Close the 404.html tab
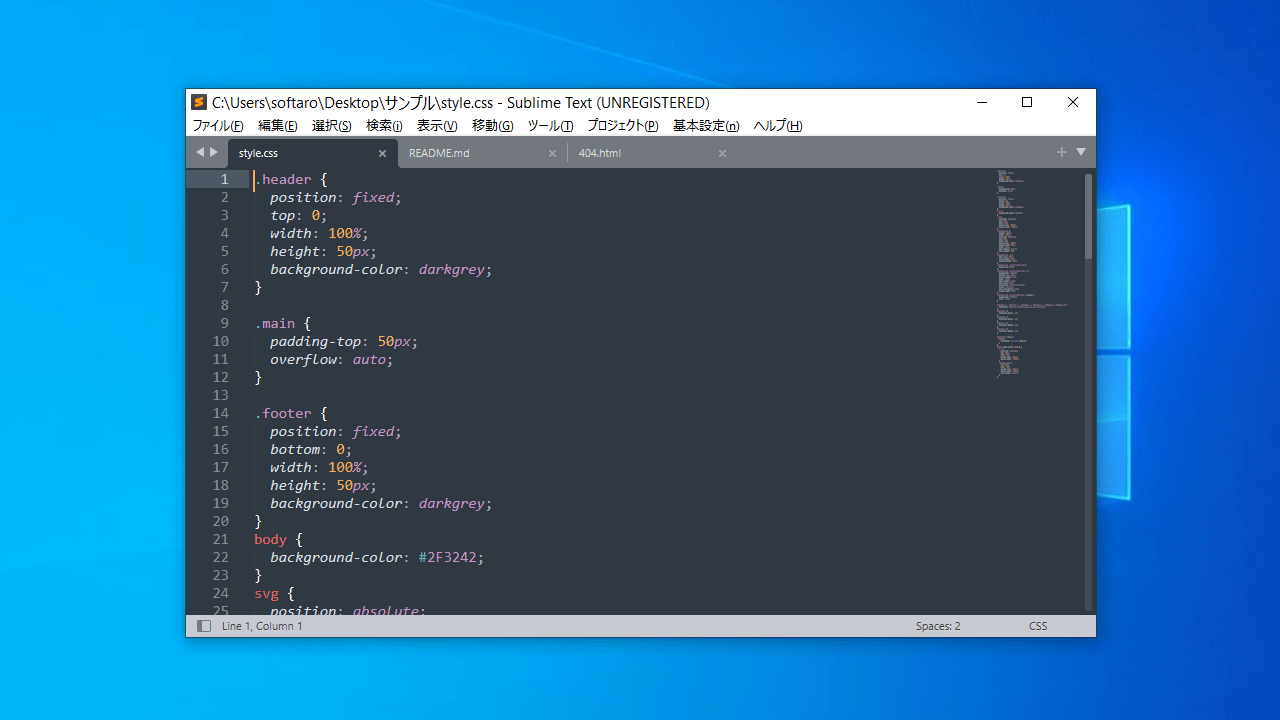1280x720 pixels. 722,153
